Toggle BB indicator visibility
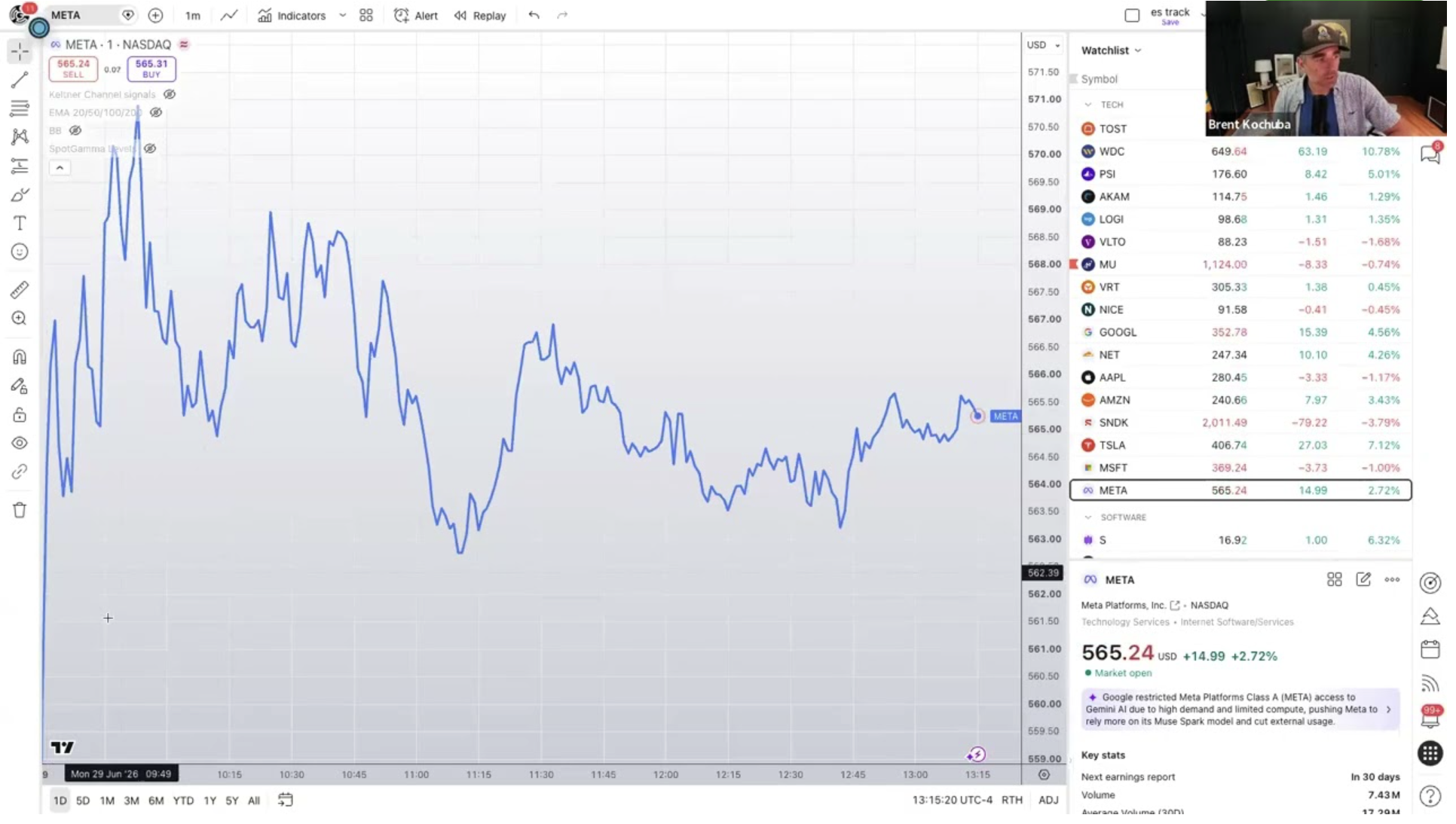This screenshot has height=824, width=1456. tap(75, 130)
